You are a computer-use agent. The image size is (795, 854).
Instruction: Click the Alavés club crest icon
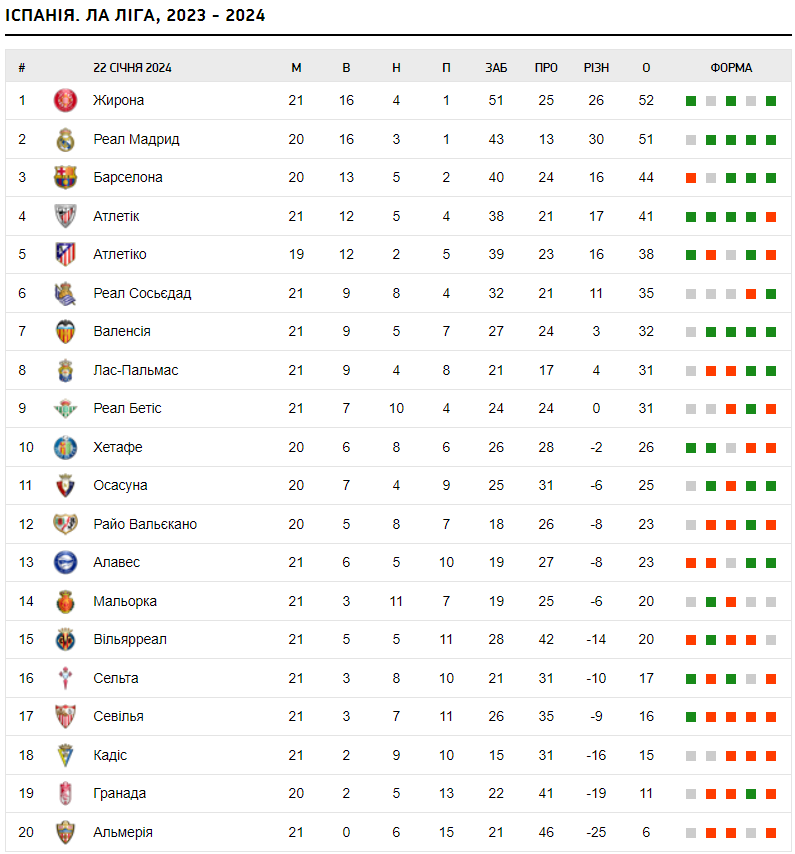pos(65,563)
